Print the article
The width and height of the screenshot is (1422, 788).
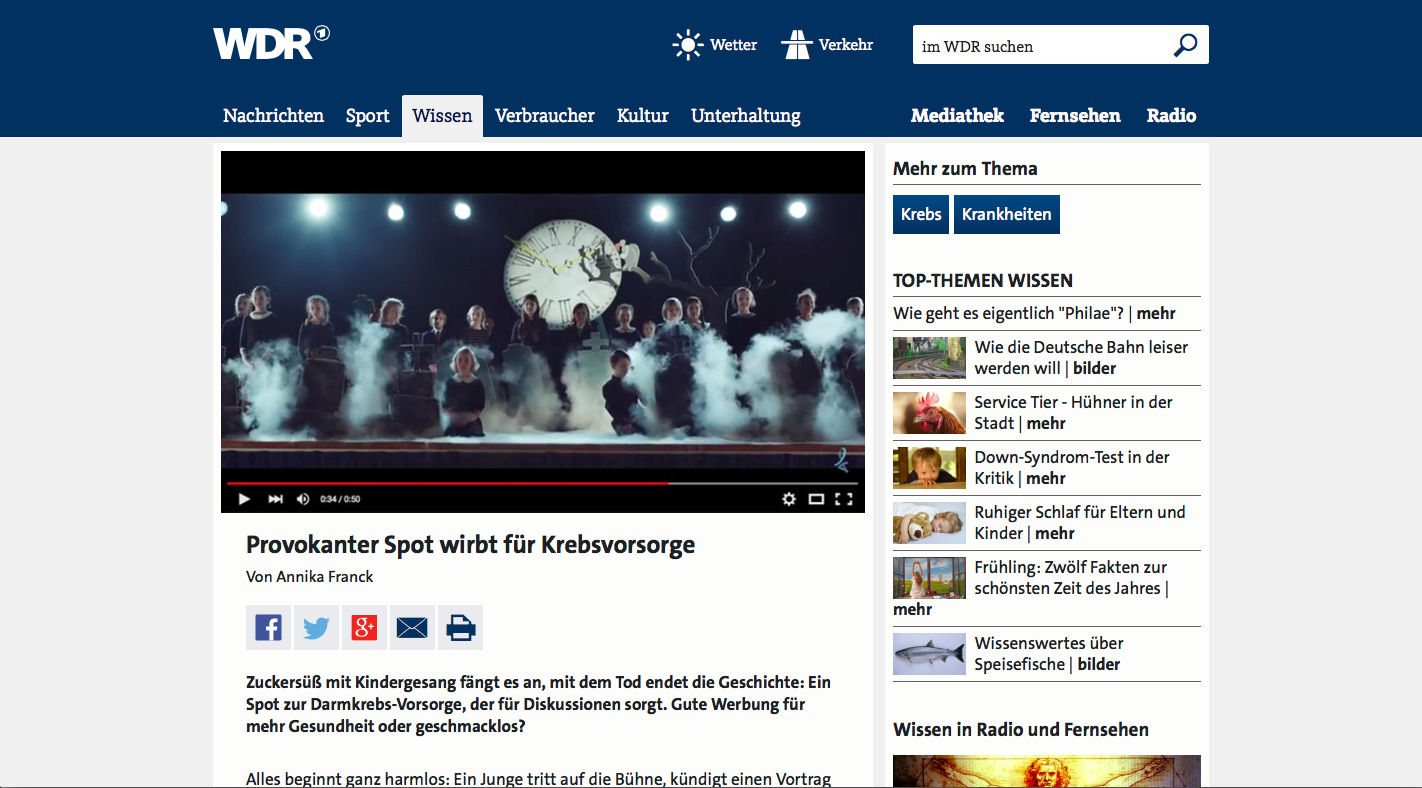tap(460, 628)
